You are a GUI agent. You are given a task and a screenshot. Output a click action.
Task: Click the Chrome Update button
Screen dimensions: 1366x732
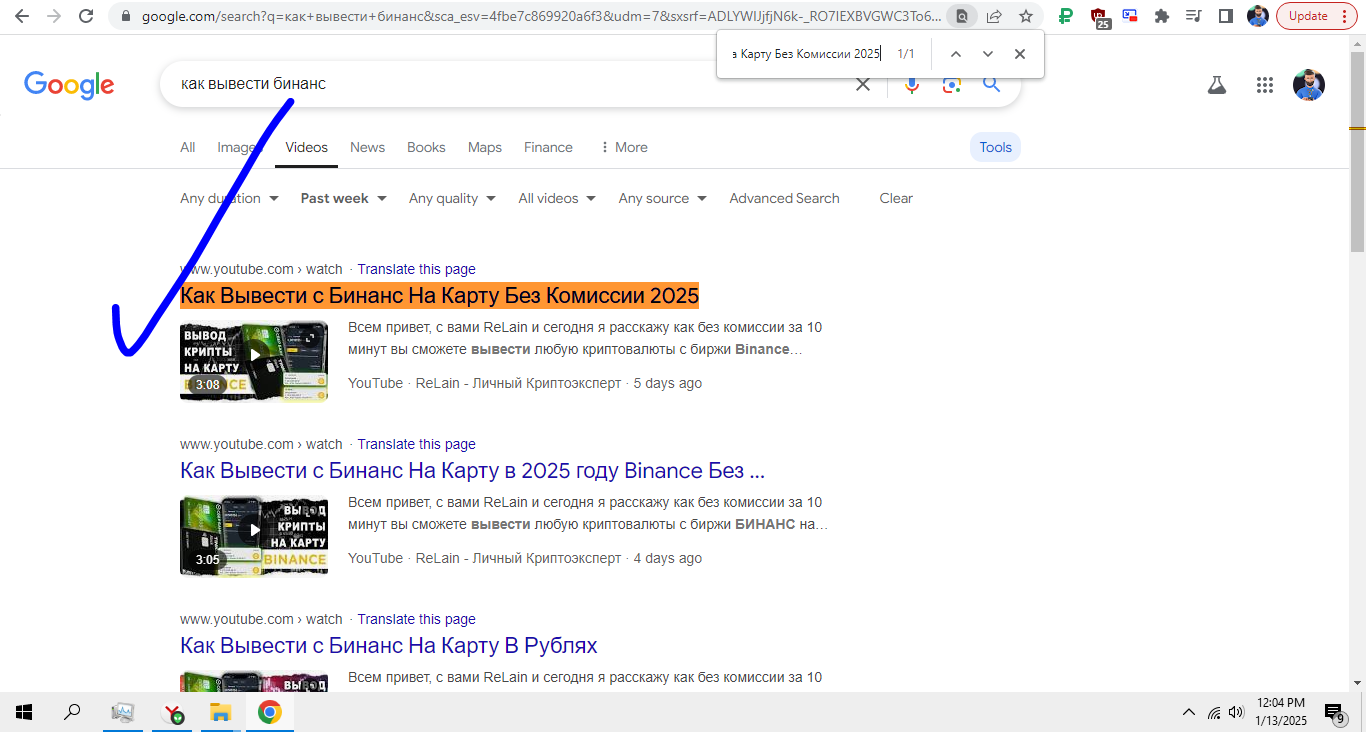coord(1317,16)
